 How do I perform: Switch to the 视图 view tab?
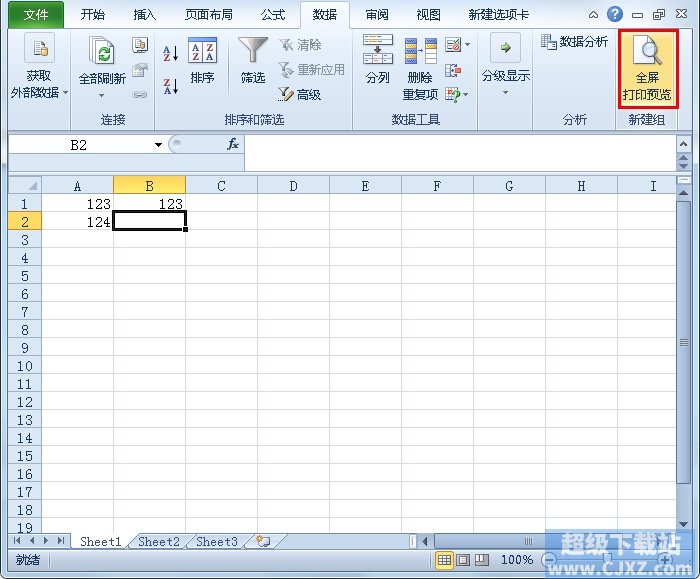pos(429,15)
